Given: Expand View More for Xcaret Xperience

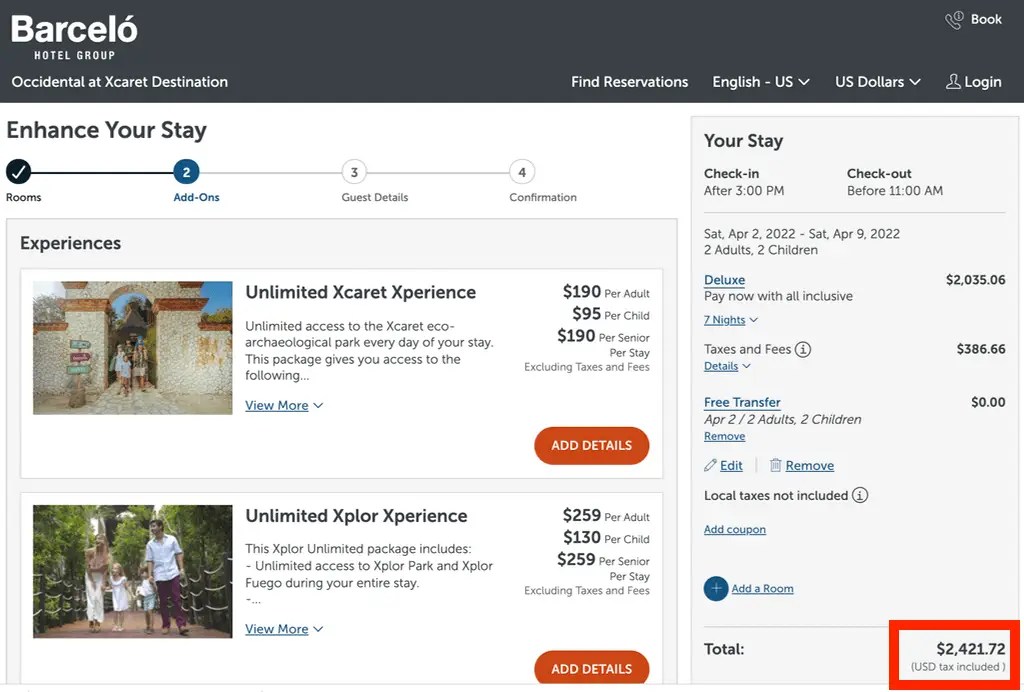Looking at the screenshot, I should pos(284,406).
